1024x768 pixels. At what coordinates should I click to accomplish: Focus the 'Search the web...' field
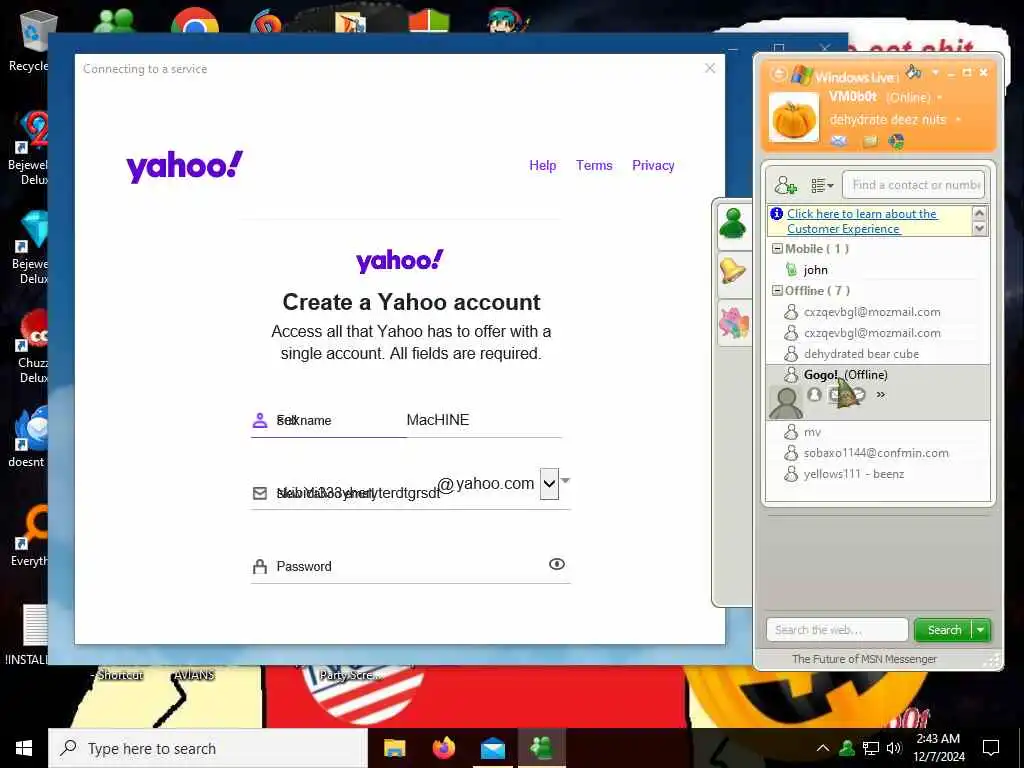pos(837,630)
